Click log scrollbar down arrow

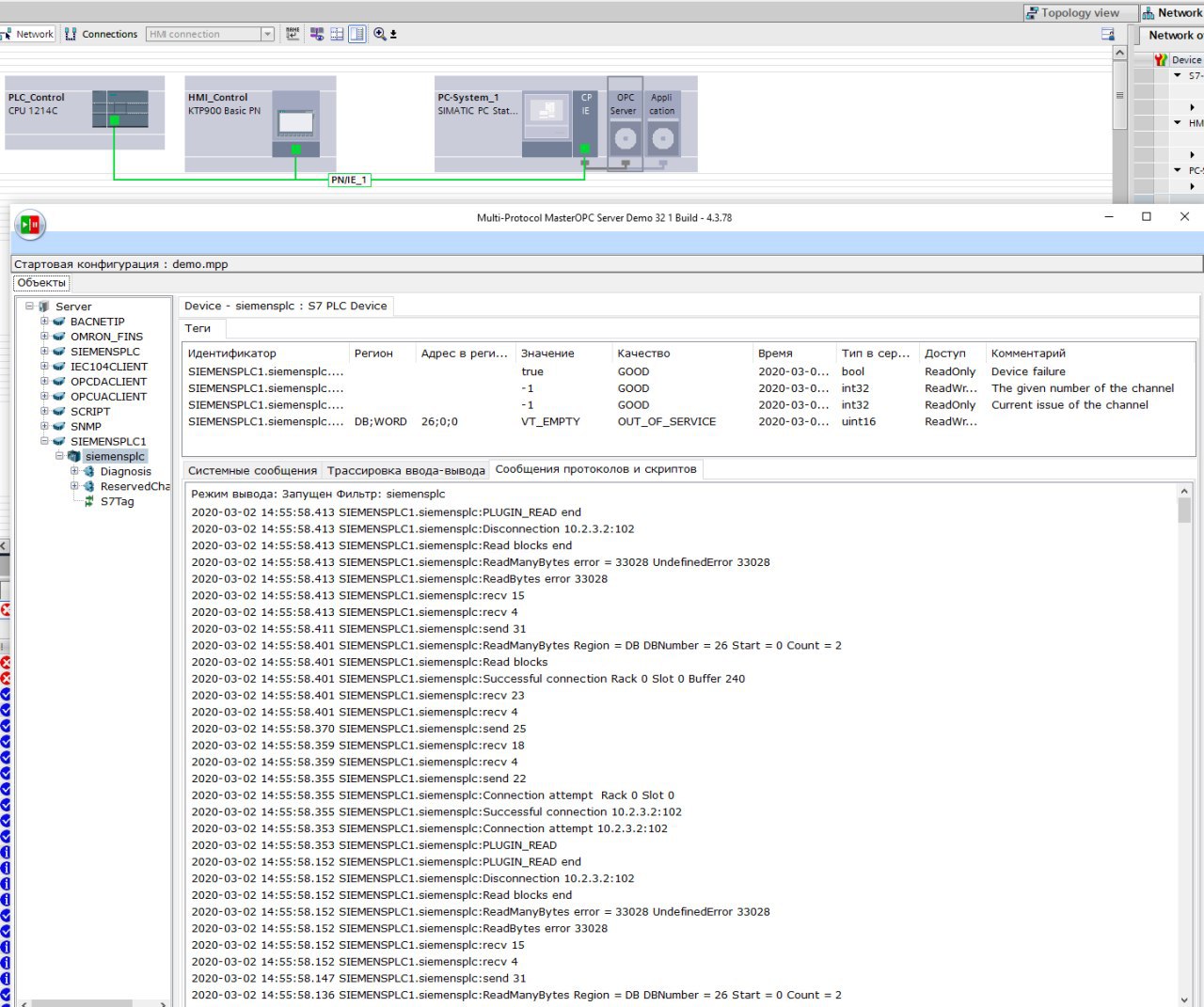click(1184, 999)
